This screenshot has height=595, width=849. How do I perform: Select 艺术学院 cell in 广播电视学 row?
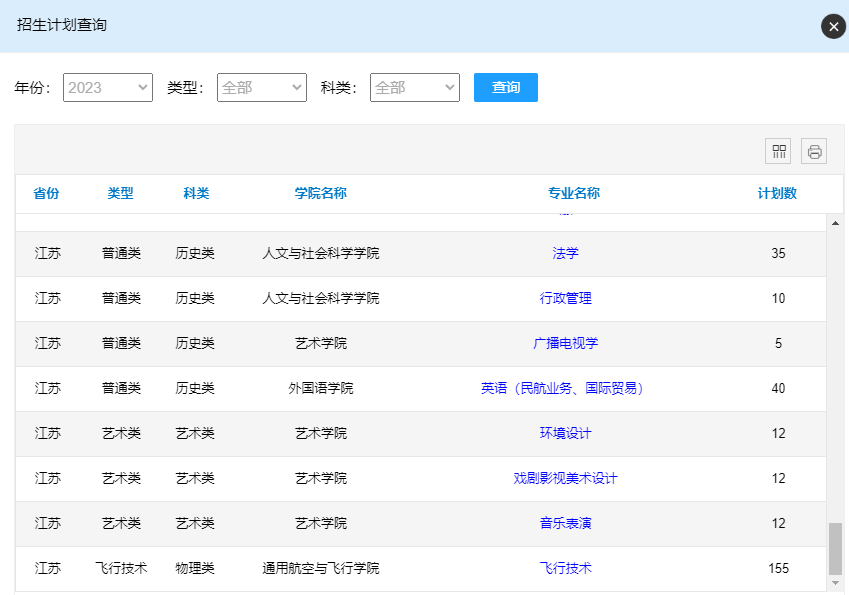point(321,343)
